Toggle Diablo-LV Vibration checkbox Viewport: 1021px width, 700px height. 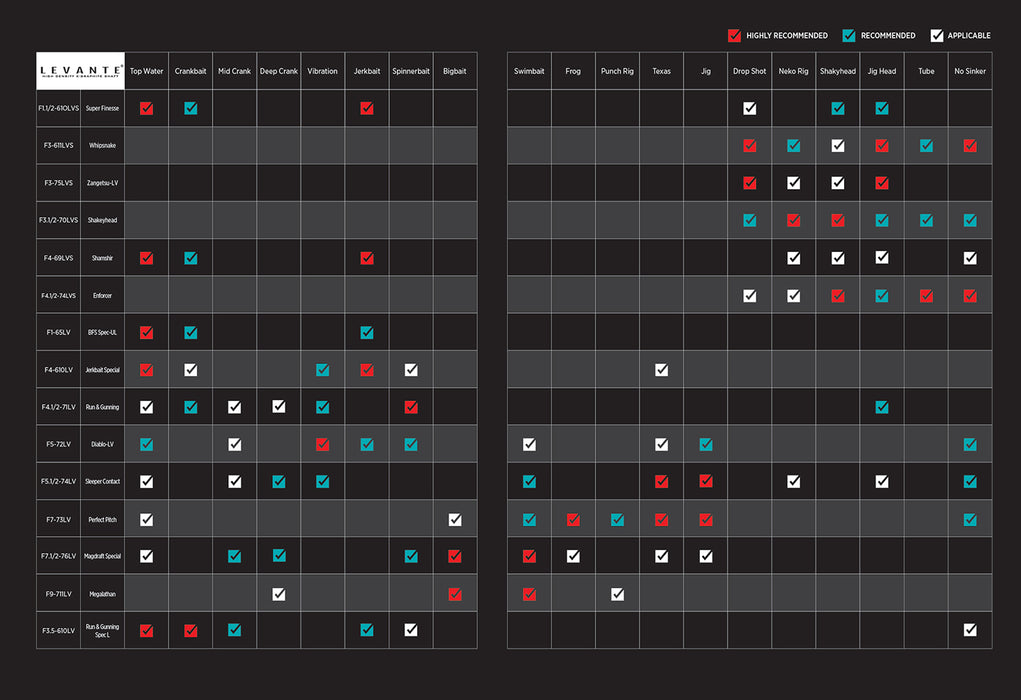pyautogui.click(x=322, y=444)
